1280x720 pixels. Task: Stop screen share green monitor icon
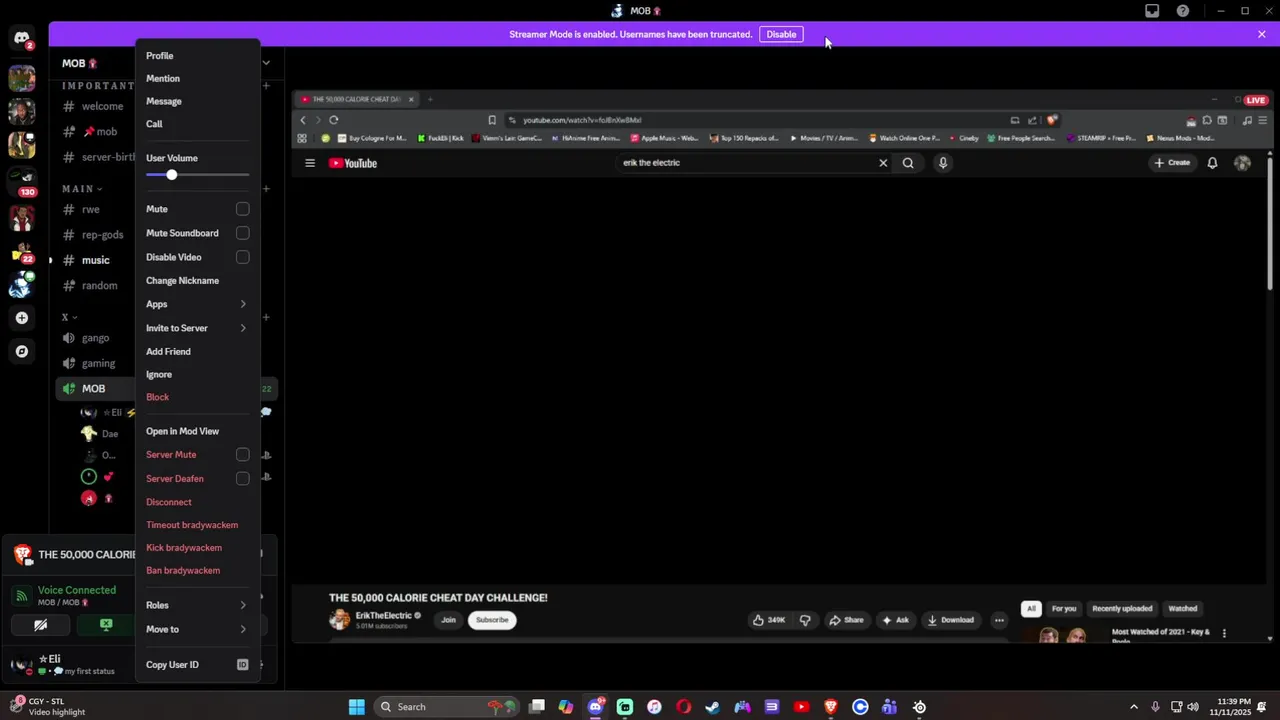coord(106,625)
